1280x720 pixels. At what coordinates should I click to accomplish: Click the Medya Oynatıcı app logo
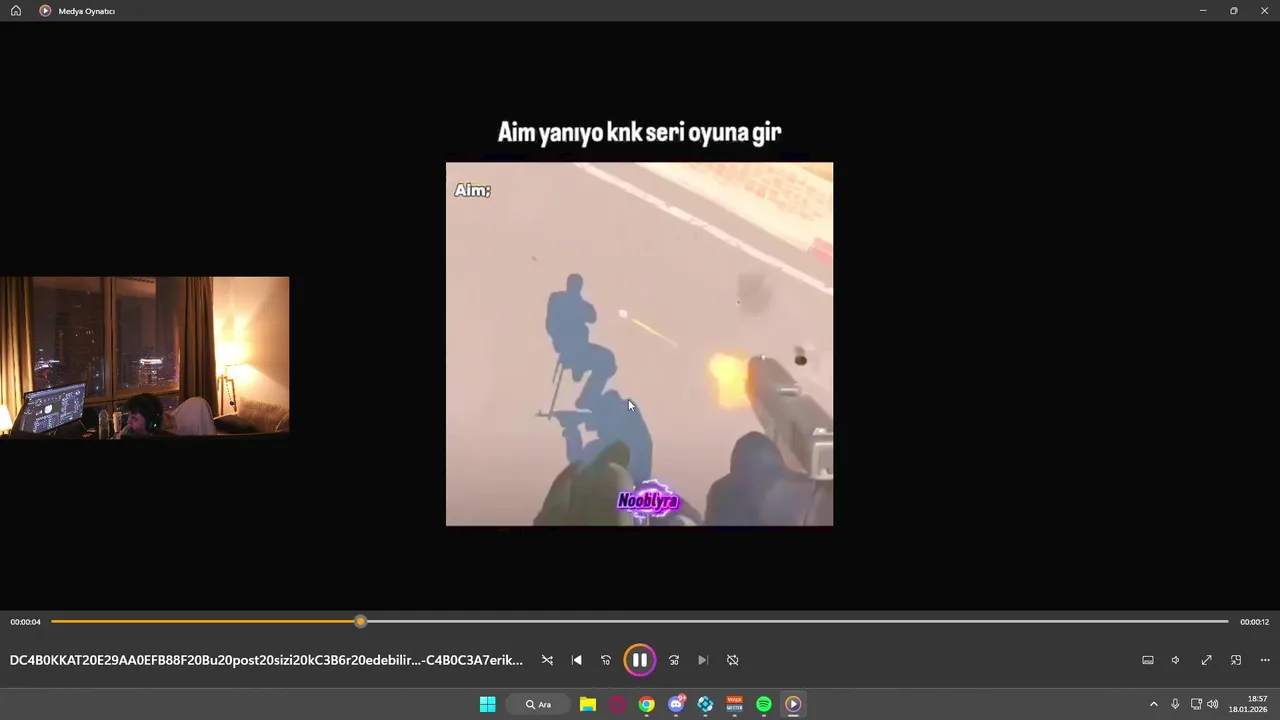[x=45, y=10]
